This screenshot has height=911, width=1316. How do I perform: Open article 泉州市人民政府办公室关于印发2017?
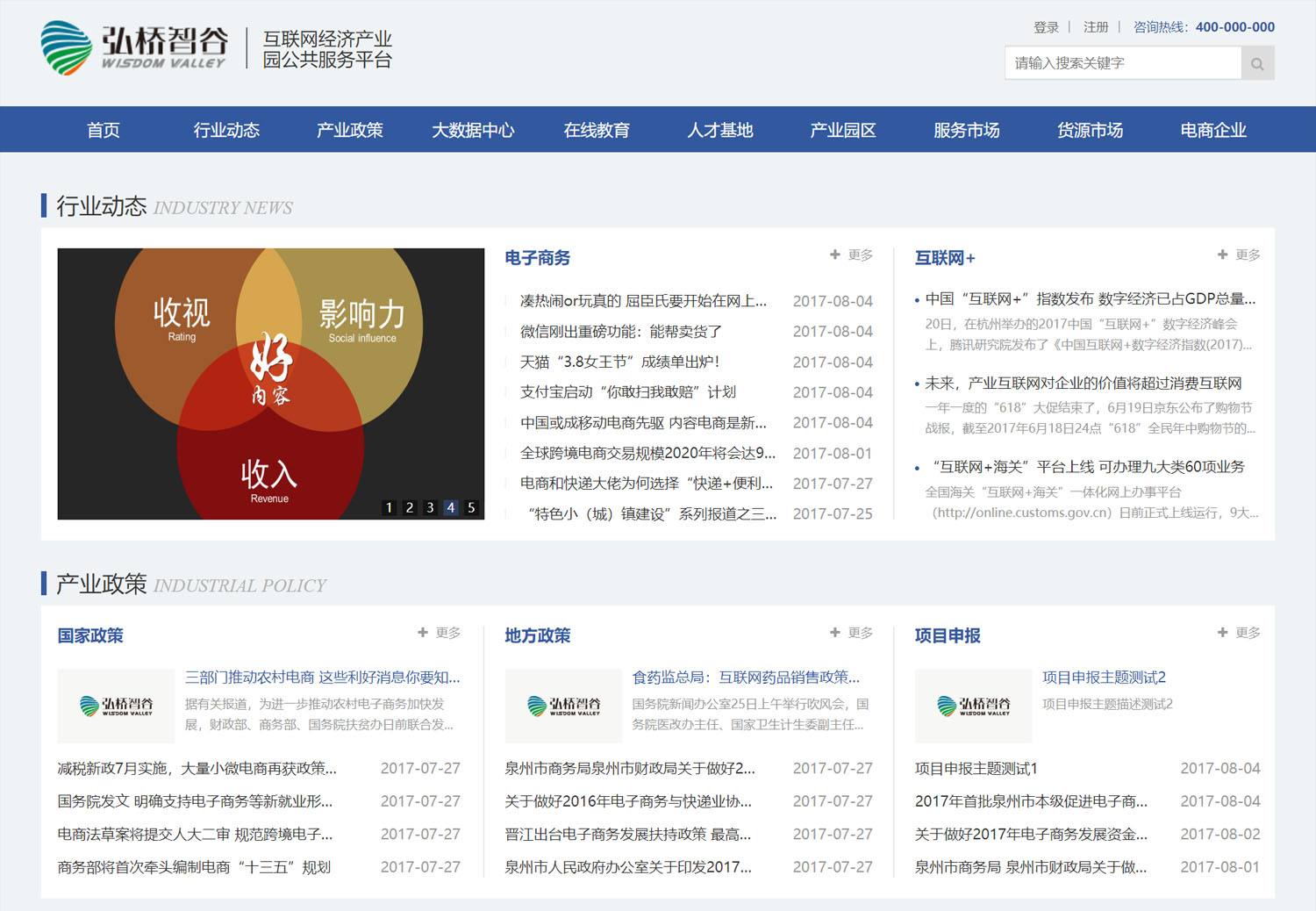(628, 867)
